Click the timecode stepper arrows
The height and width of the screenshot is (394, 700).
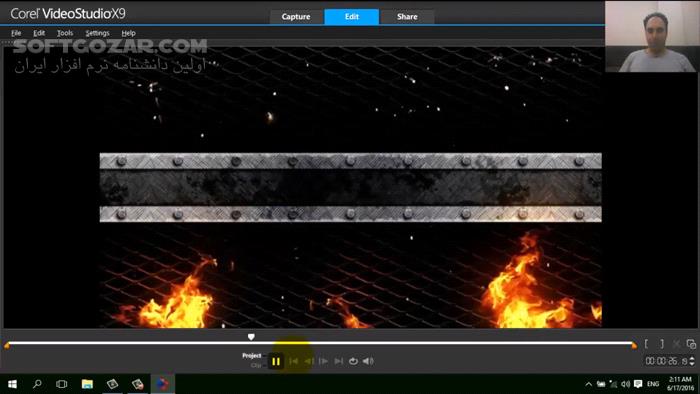pyautogui.click(x=692, y=361)
